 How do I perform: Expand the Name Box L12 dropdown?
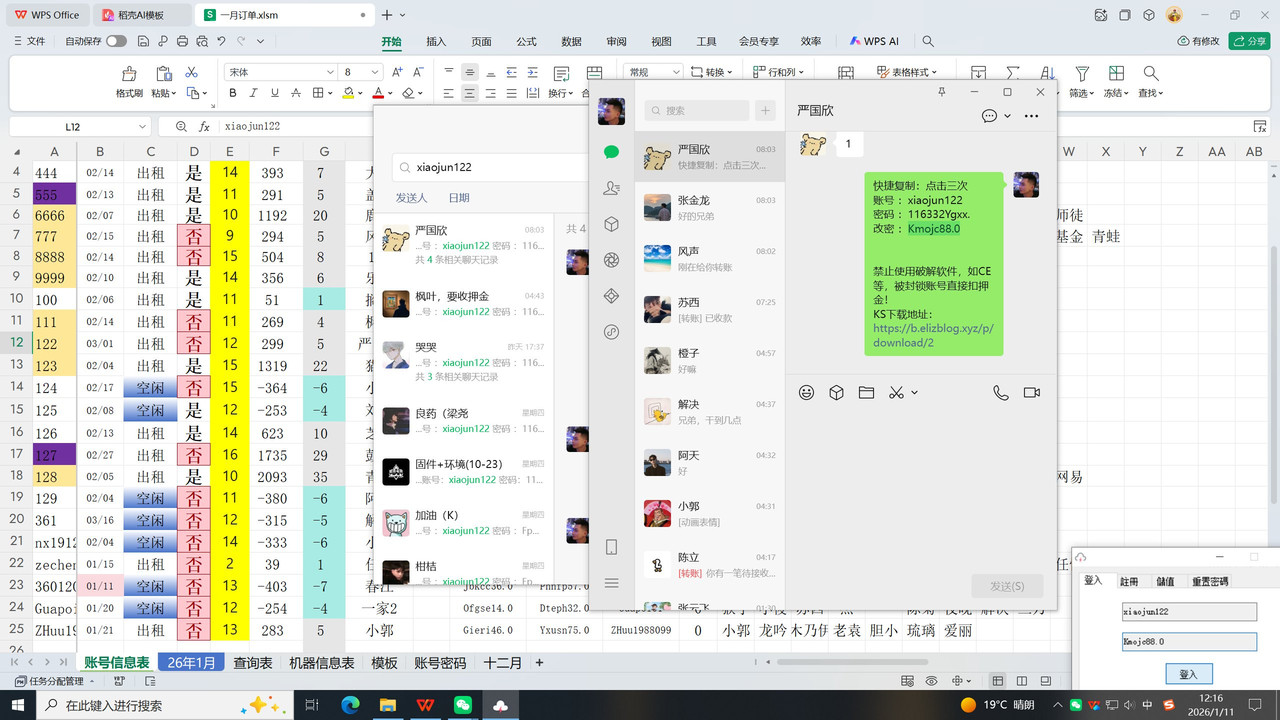tap(140, 127)
